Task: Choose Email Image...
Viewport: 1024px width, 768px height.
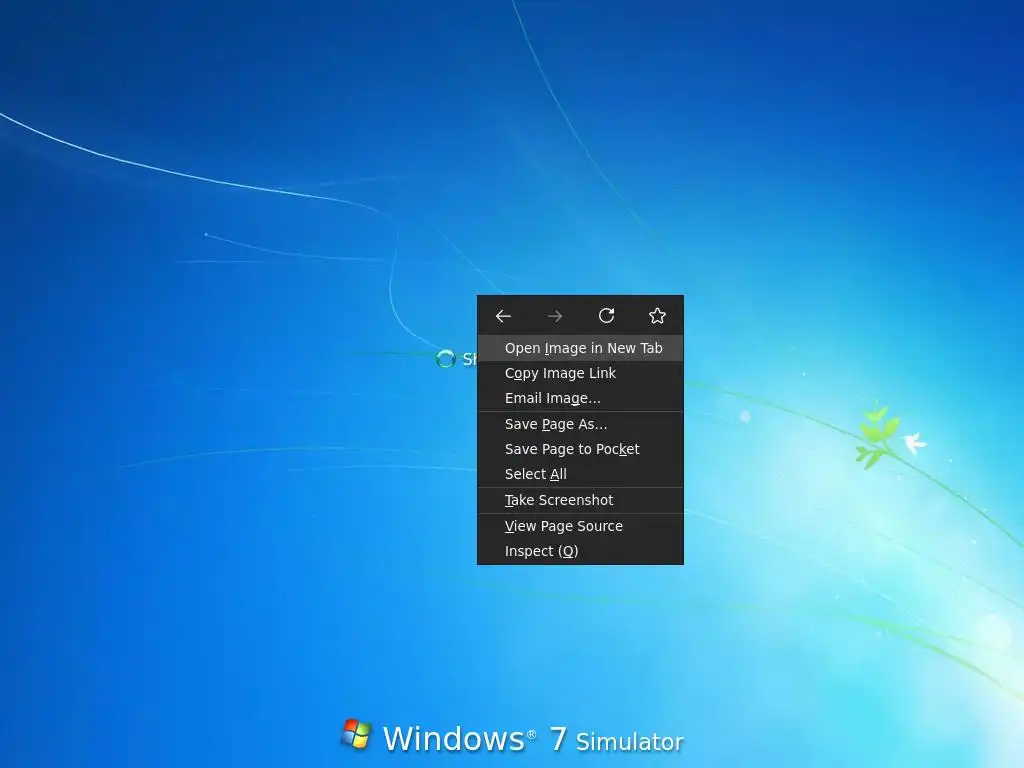Action: [x=580, y=398]
